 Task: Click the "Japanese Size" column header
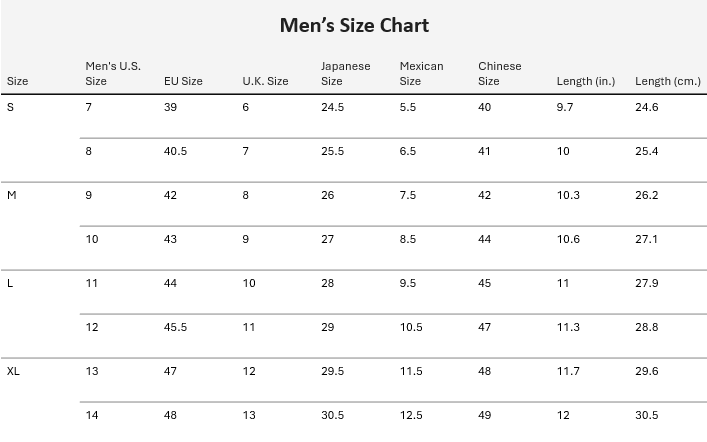(x=345, y=74)
